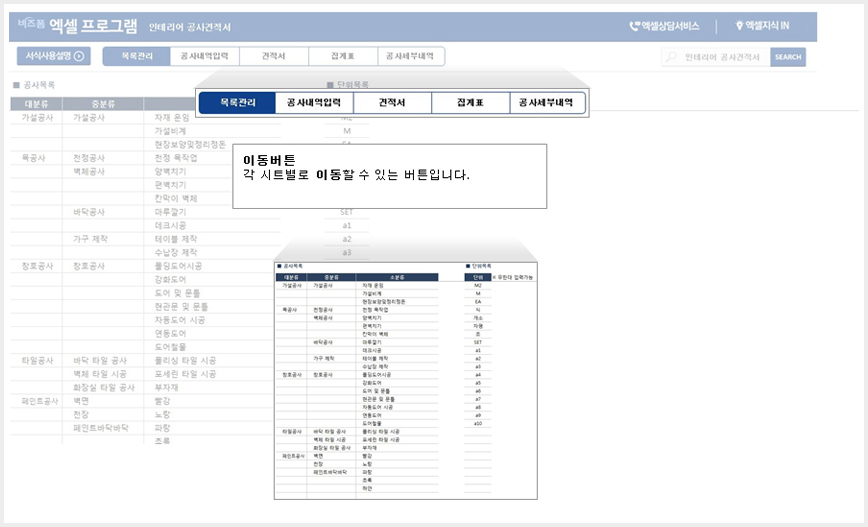This screenshot has width=868, height=527.
Task: Select the 도어철물 cell in the faded large table
Action: coord(170,347)
